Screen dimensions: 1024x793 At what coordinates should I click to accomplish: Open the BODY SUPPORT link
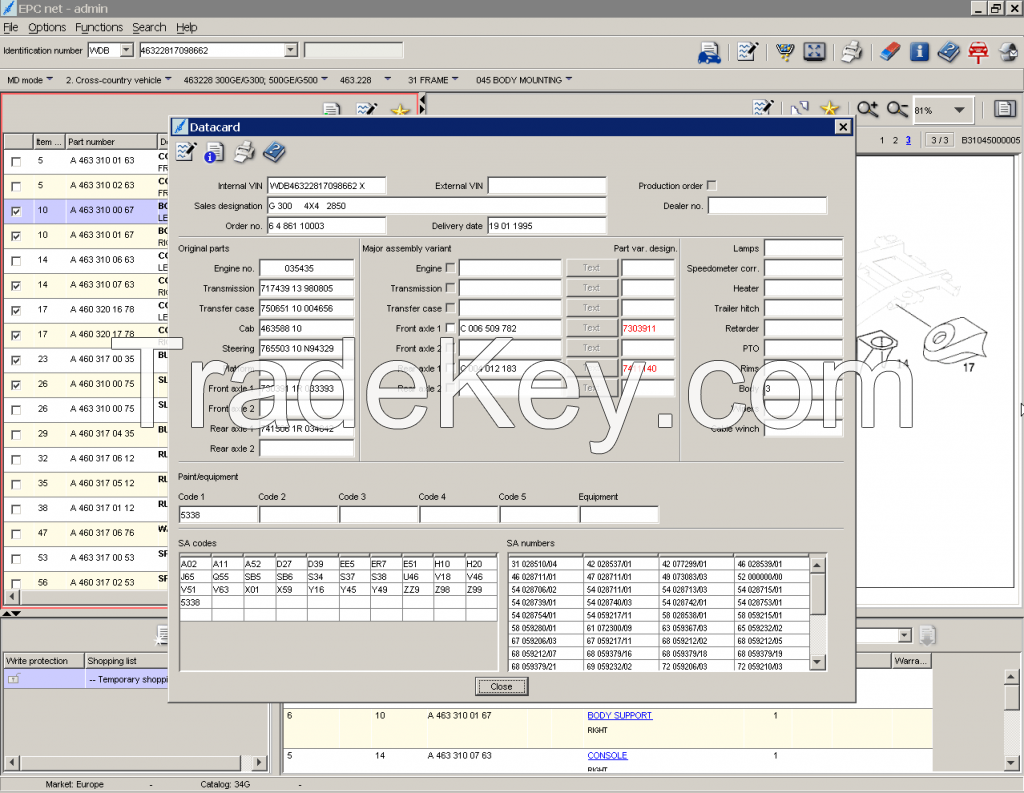click(619, 715)
